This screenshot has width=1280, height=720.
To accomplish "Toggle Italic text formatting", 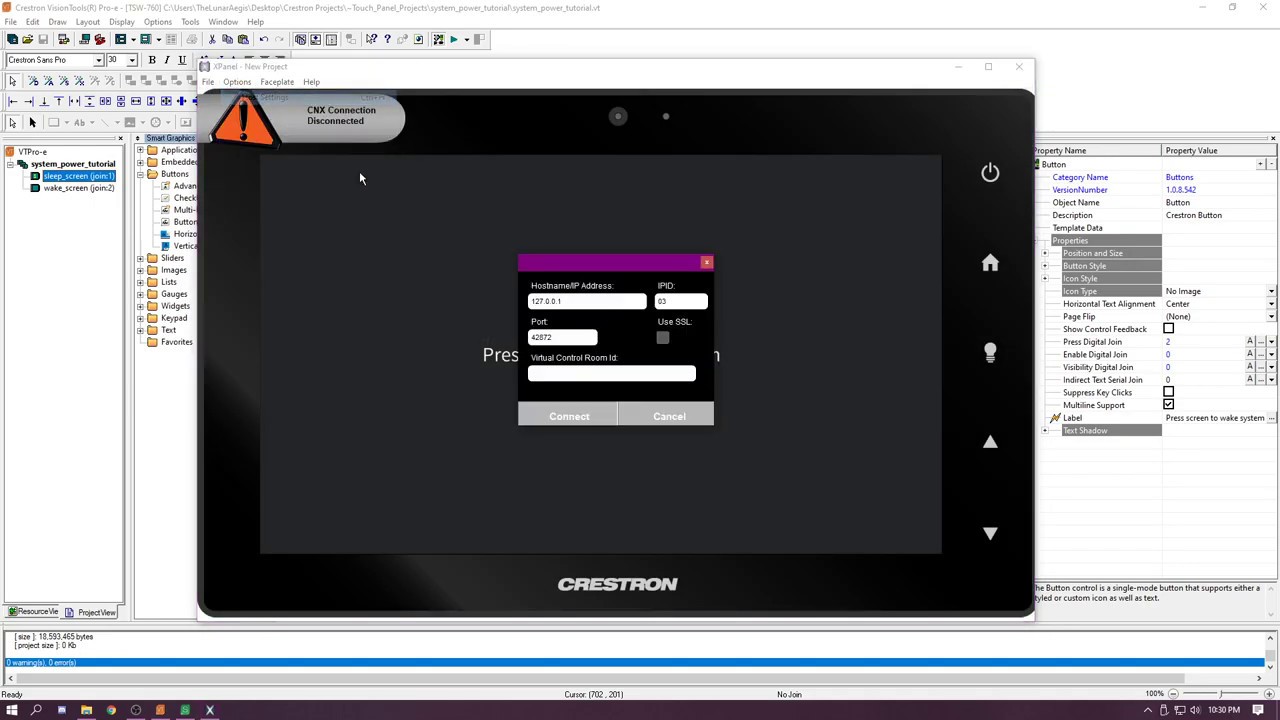I will pyautogui.click(x=167, y=60).
